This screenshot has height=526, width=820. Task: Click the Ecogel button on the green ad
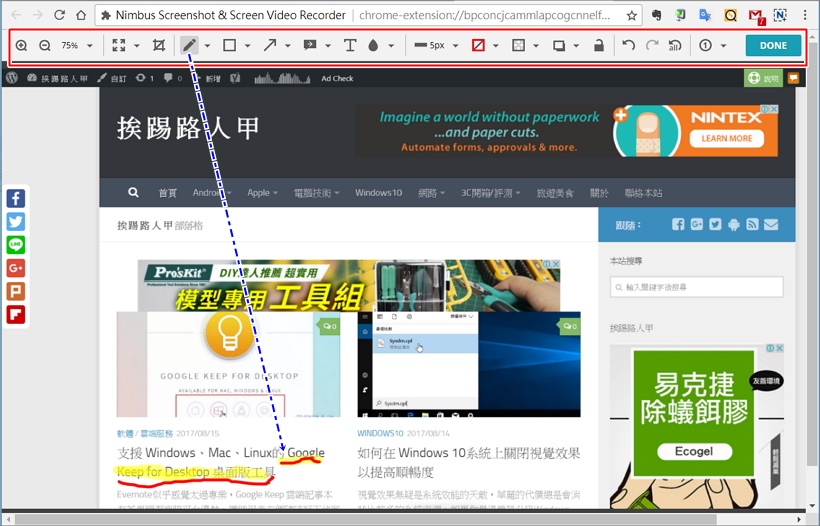coord(694,451)
